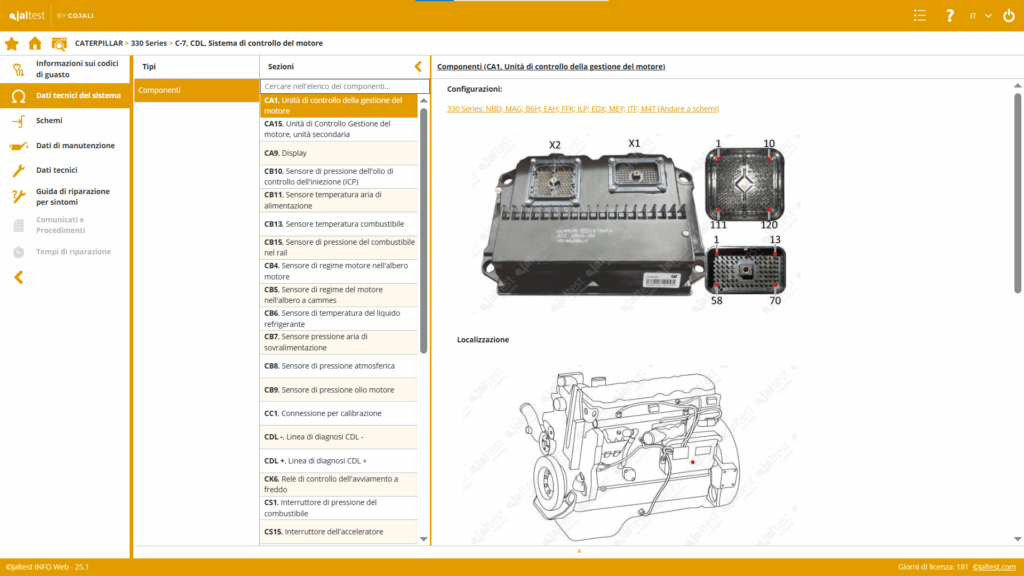This screenshot has width=1024, height=576.
Task: Open the IT language dropdown
Action: (980, 16)
